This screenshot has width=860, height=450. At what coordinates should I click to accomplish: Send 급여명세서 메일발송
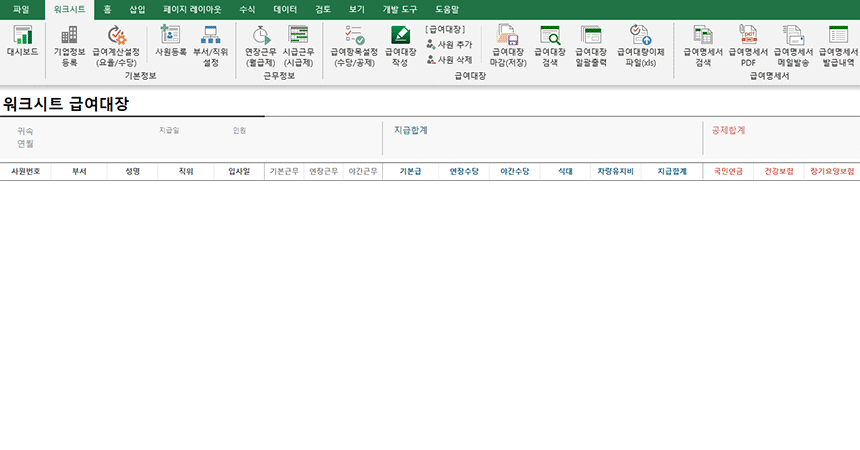coord(794,46)
